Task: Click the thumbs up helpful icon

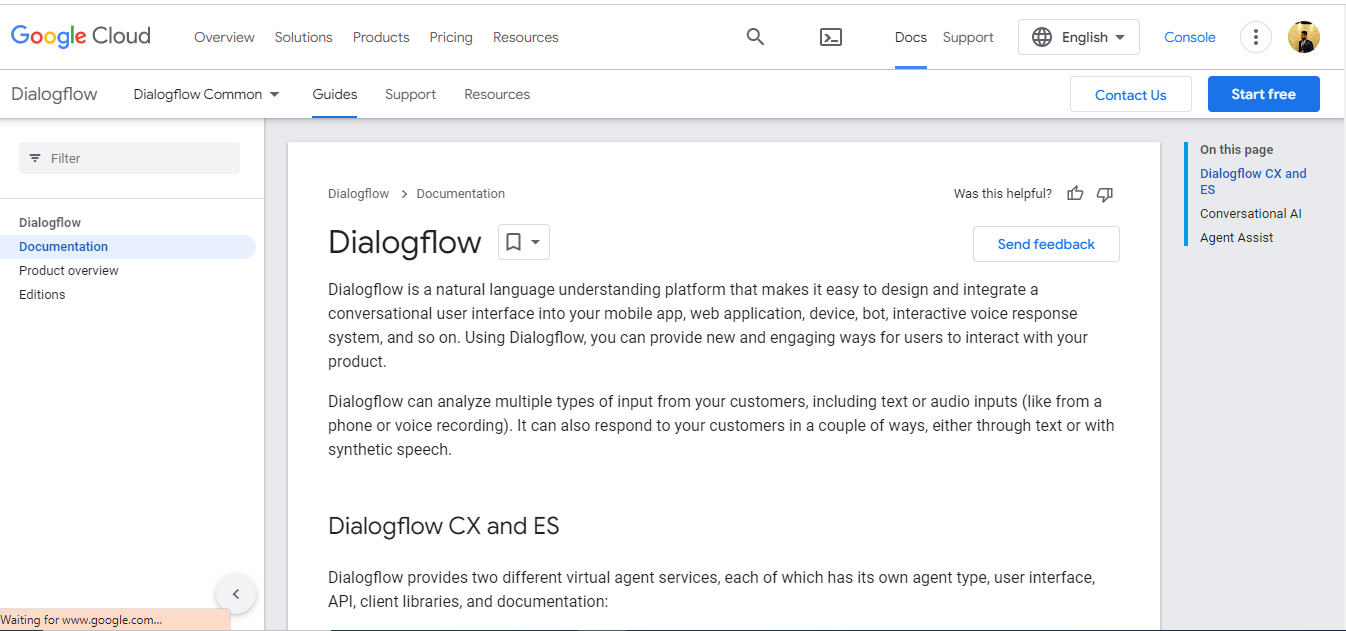Action: (x=1075, y=194)
